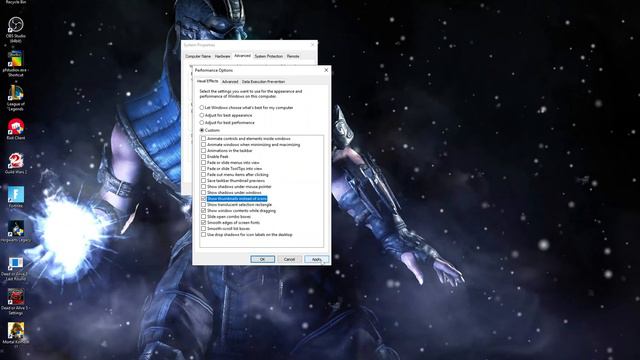
Task: Open Dead or Alive 5 Last Round icon
Action: (x=16, y=264)
